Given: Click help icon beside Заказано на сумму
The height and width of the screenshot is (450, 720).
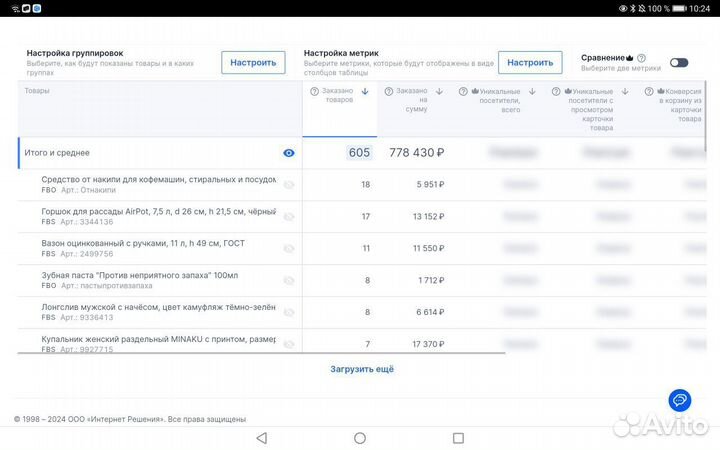Looking at the screenshot, I should coord(386,92).
